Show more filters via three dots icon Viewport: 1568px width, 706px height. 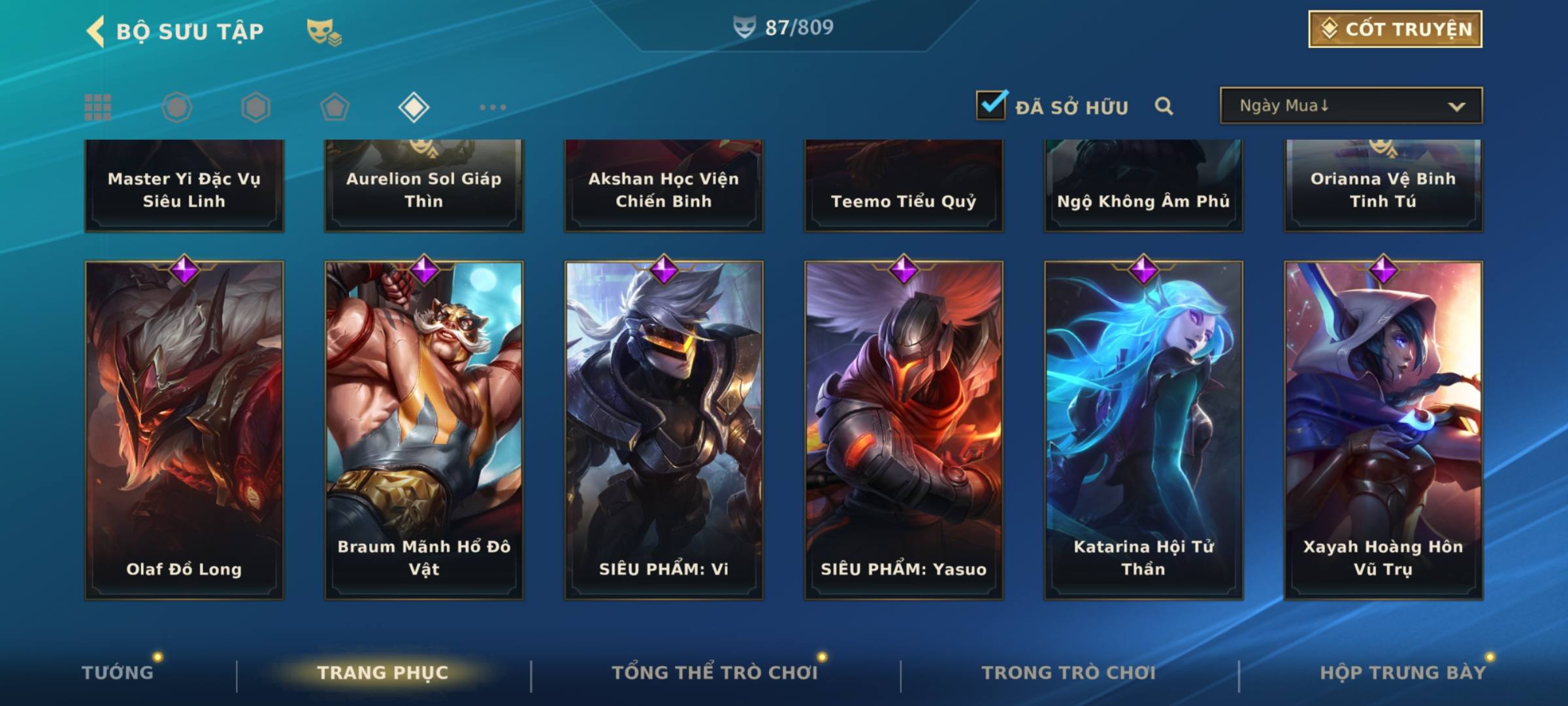[x=493, y=107]
